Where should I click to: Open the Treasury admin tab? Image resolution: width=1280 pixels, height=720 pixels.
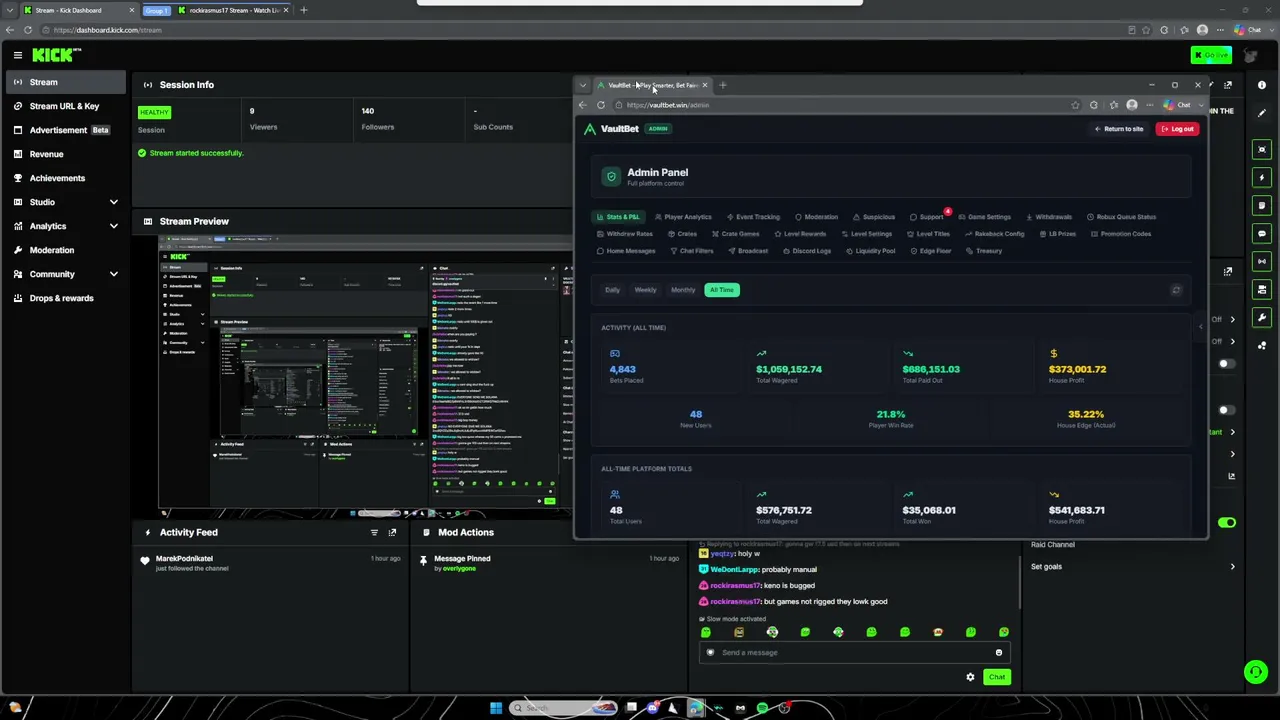[x=983, y=251]
